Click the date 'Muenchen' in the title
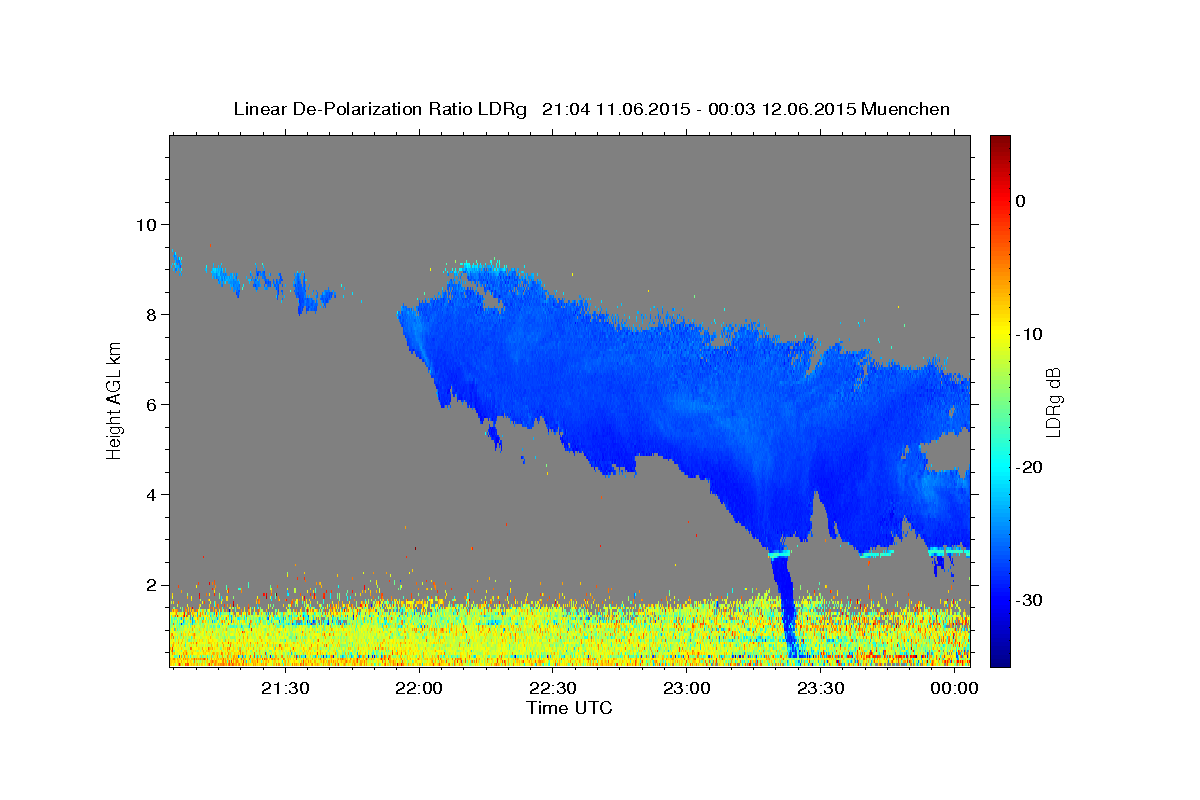The width and height of the screenshot is (1200, 800). 906,109
